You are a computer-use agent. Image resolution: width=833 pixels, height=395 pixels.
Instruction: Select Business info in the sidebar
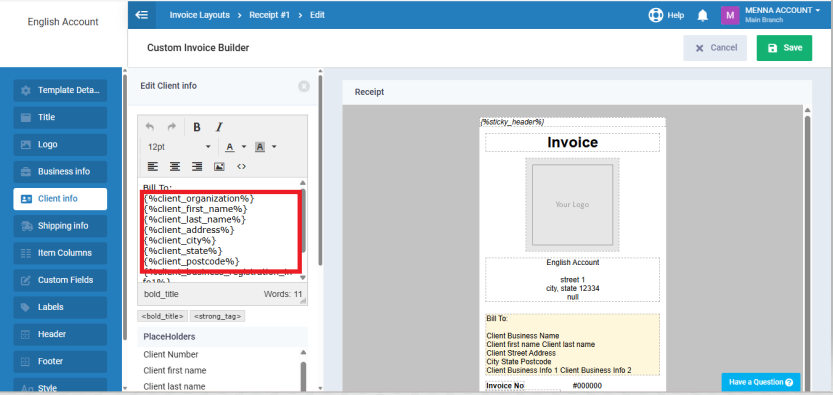click(x=60, y=171)
